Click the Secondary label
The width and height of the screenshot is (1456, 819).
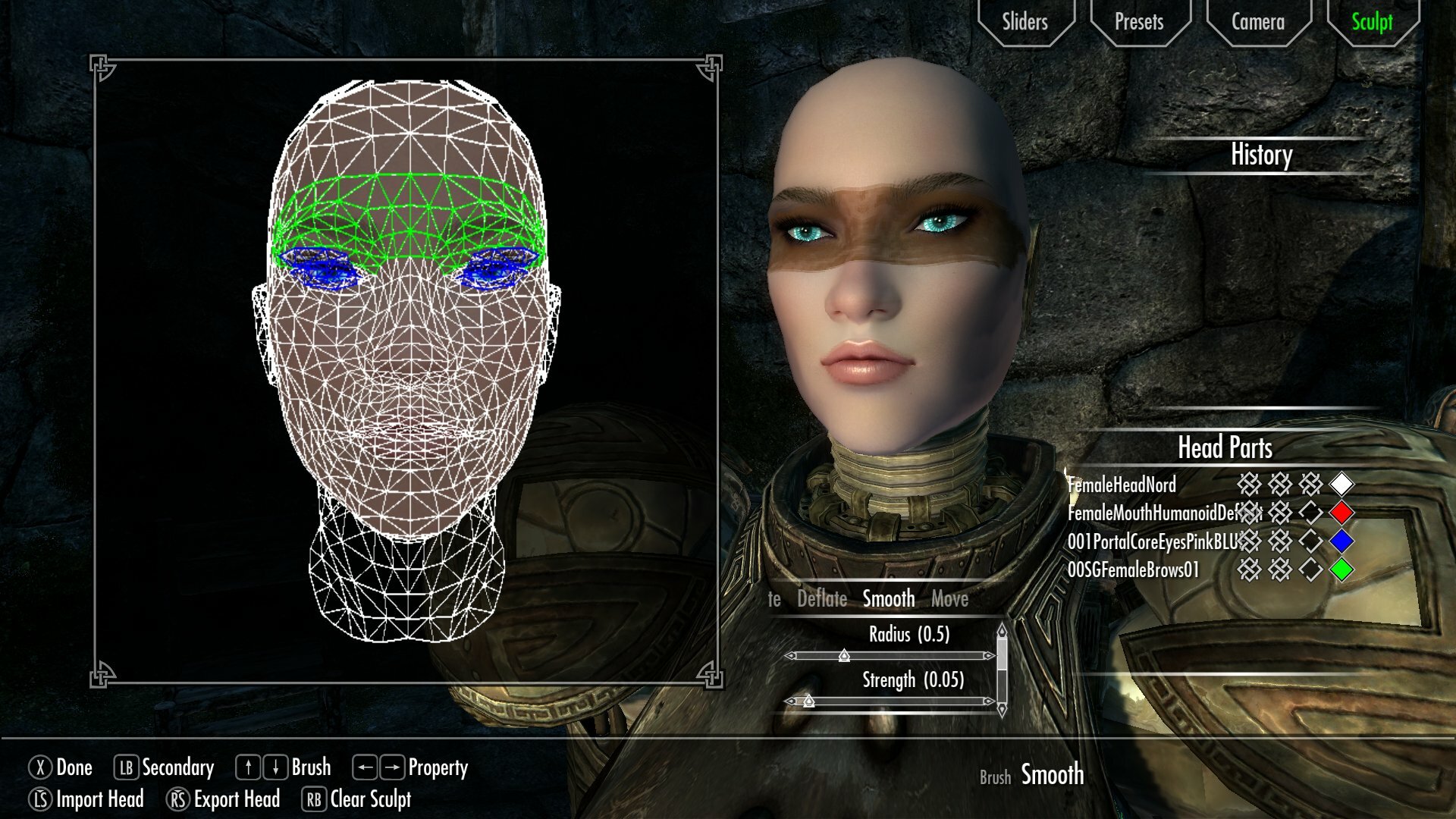point(178,767)
